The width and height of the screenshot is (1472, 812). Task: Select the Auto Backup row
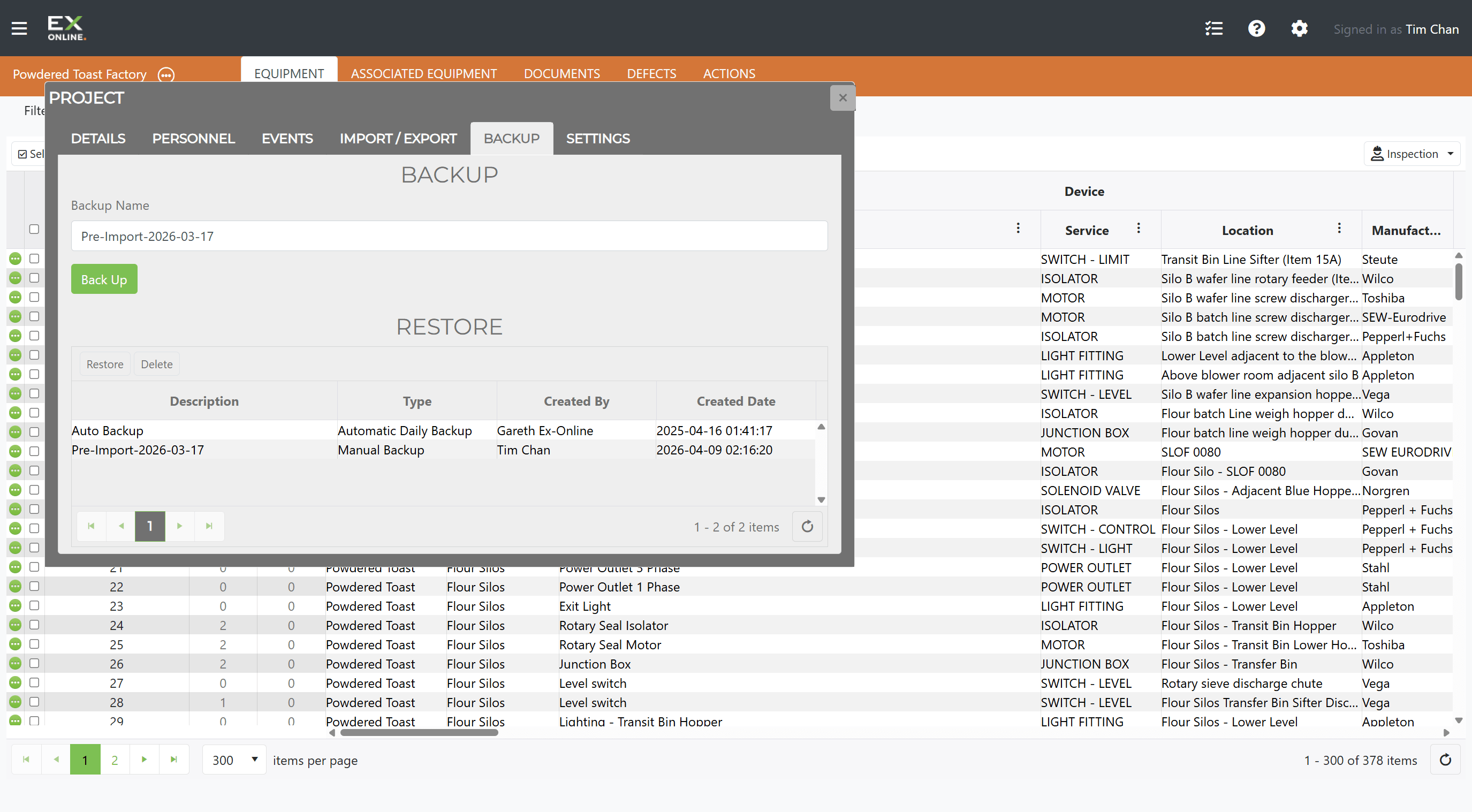[443, 430]
